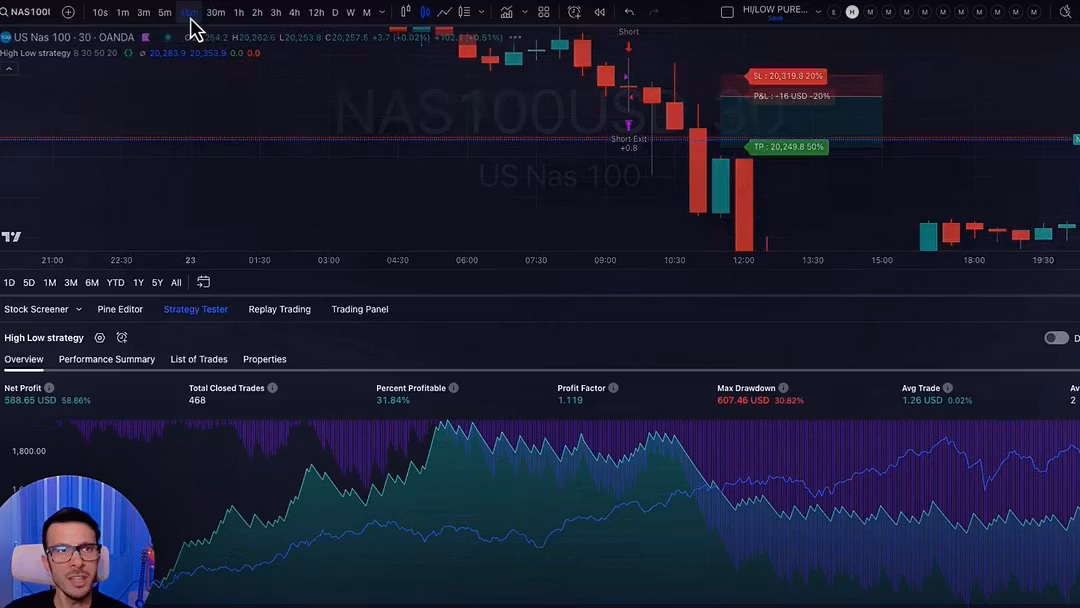Show info for Avg Trade
The image size is (1080, 608).
[948, 388]
